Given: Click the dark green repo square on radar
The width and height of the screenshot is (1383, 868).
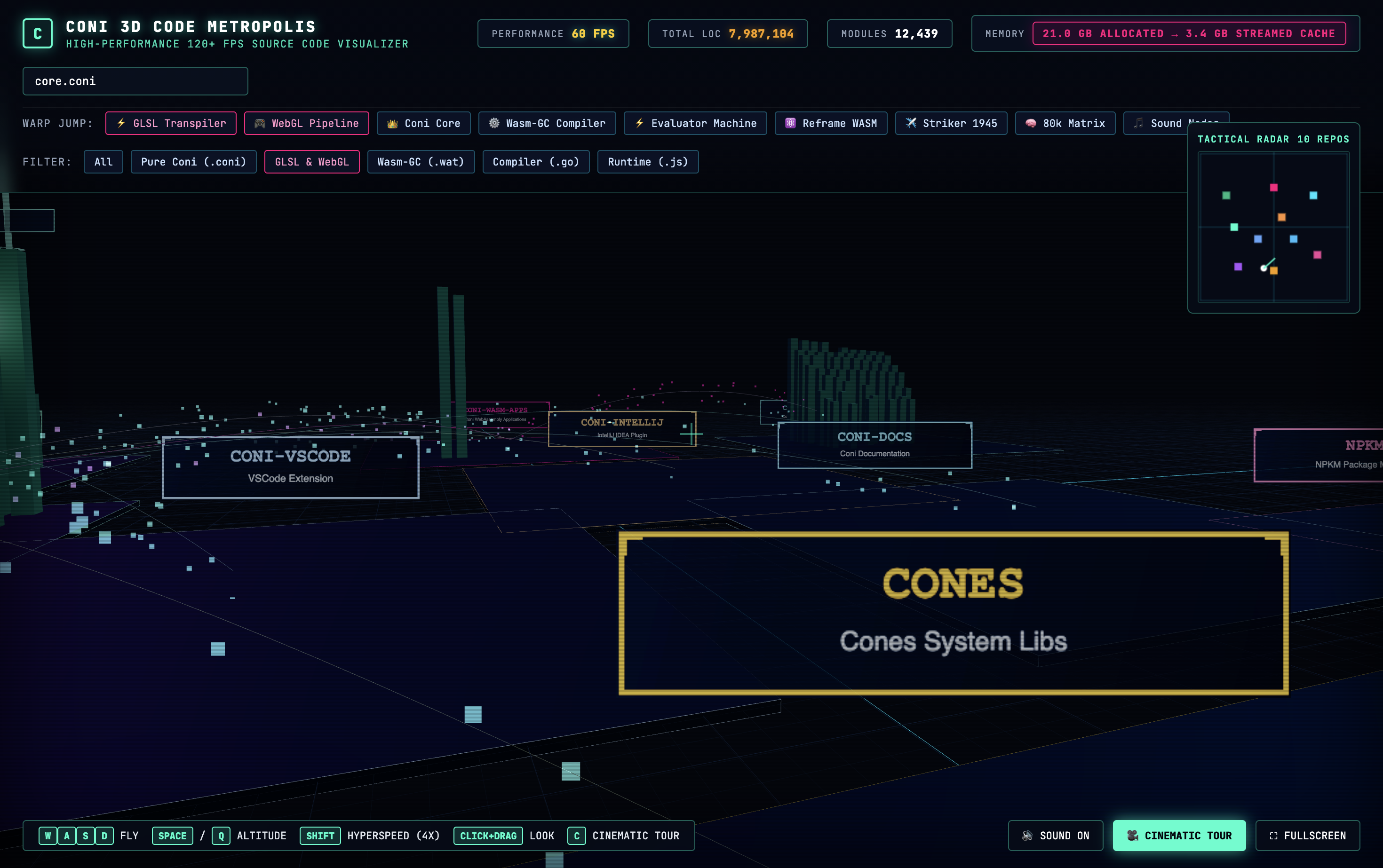Looking at the screenshot, I should click(1226, 195).
